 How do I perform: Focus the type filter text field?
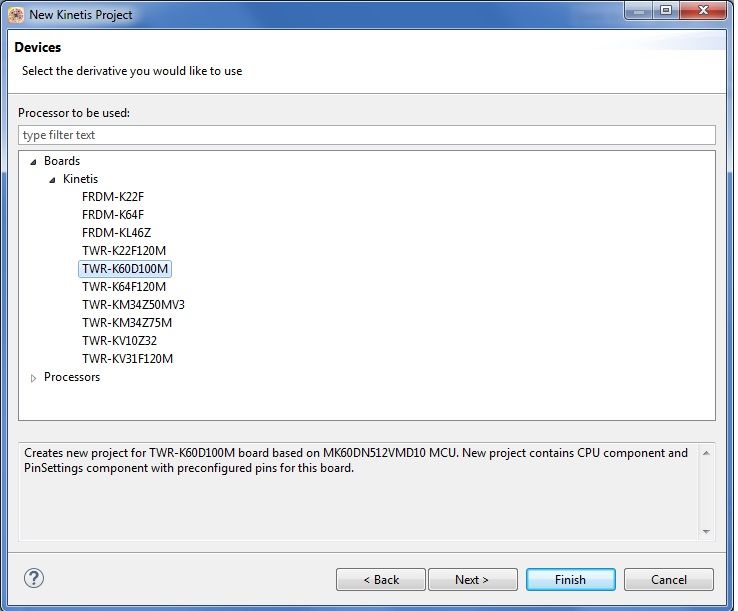[367, 135]
